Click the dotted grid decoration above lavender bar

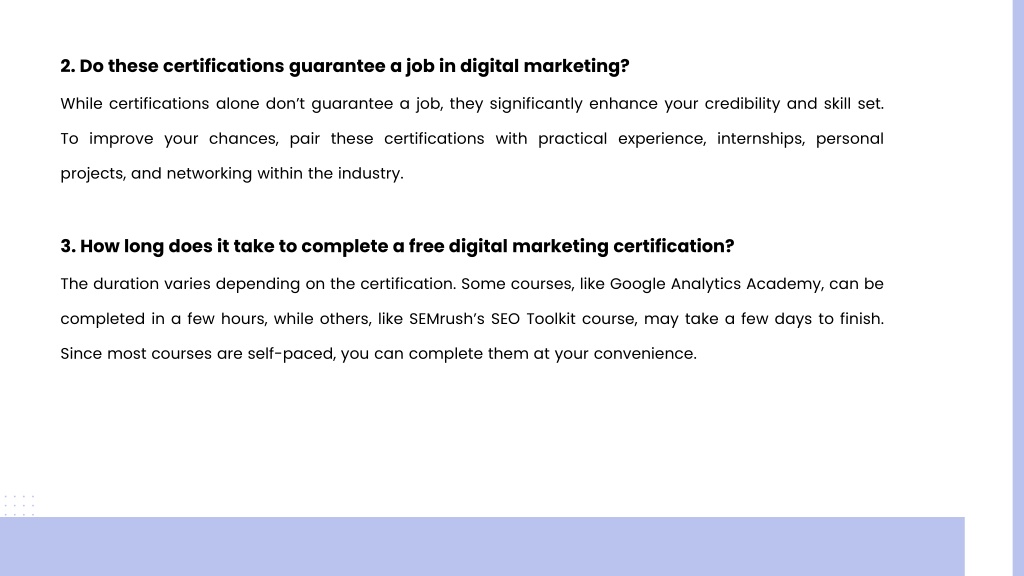pos(18,505)
